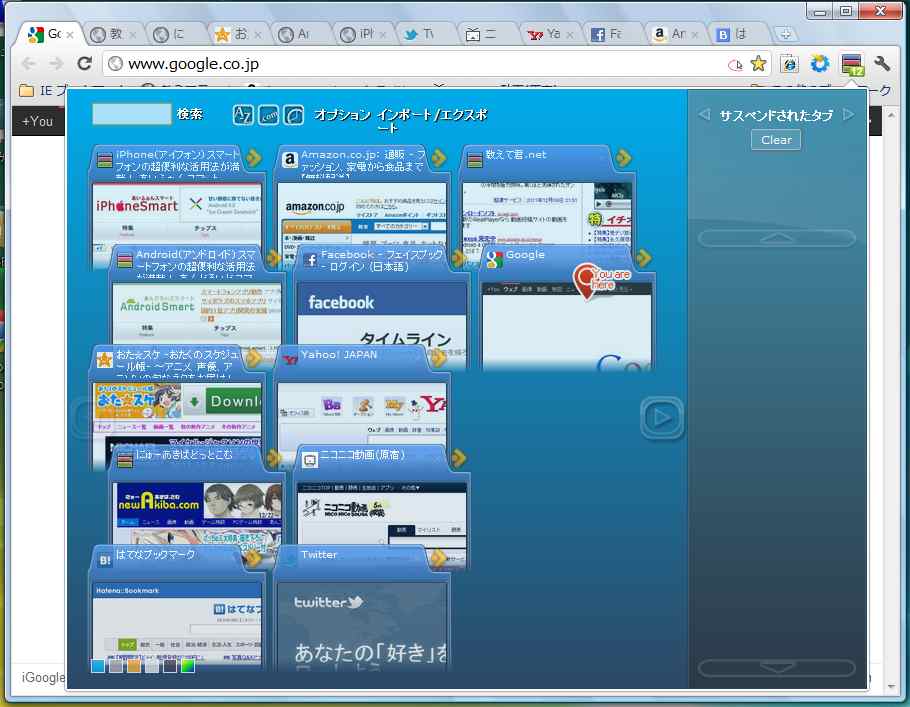Open the インポート/エクスポート link
Viewport: 910px width, 707px height.
click(432, 121)
